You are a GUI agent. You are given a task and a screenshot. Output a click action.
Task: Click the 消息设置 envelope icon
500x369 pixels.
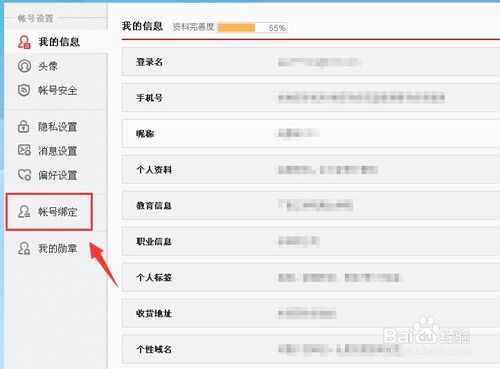tap(24, 151)
